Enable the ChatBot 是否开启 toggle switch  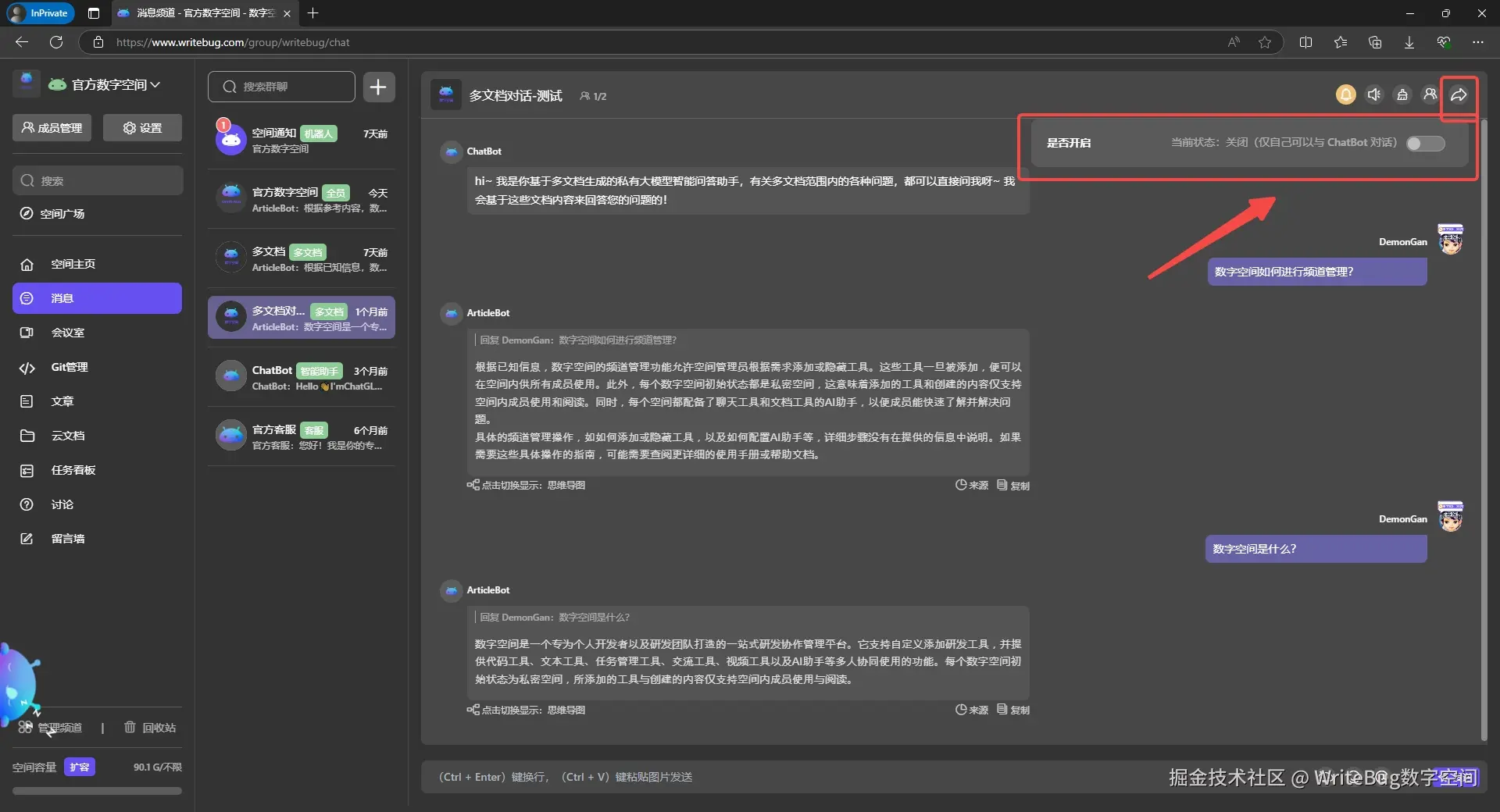point(1425,144)
